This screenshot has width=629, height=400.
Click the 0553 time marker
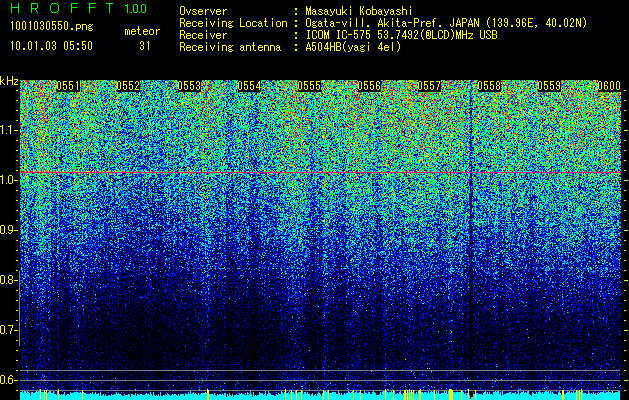(189, 86)
